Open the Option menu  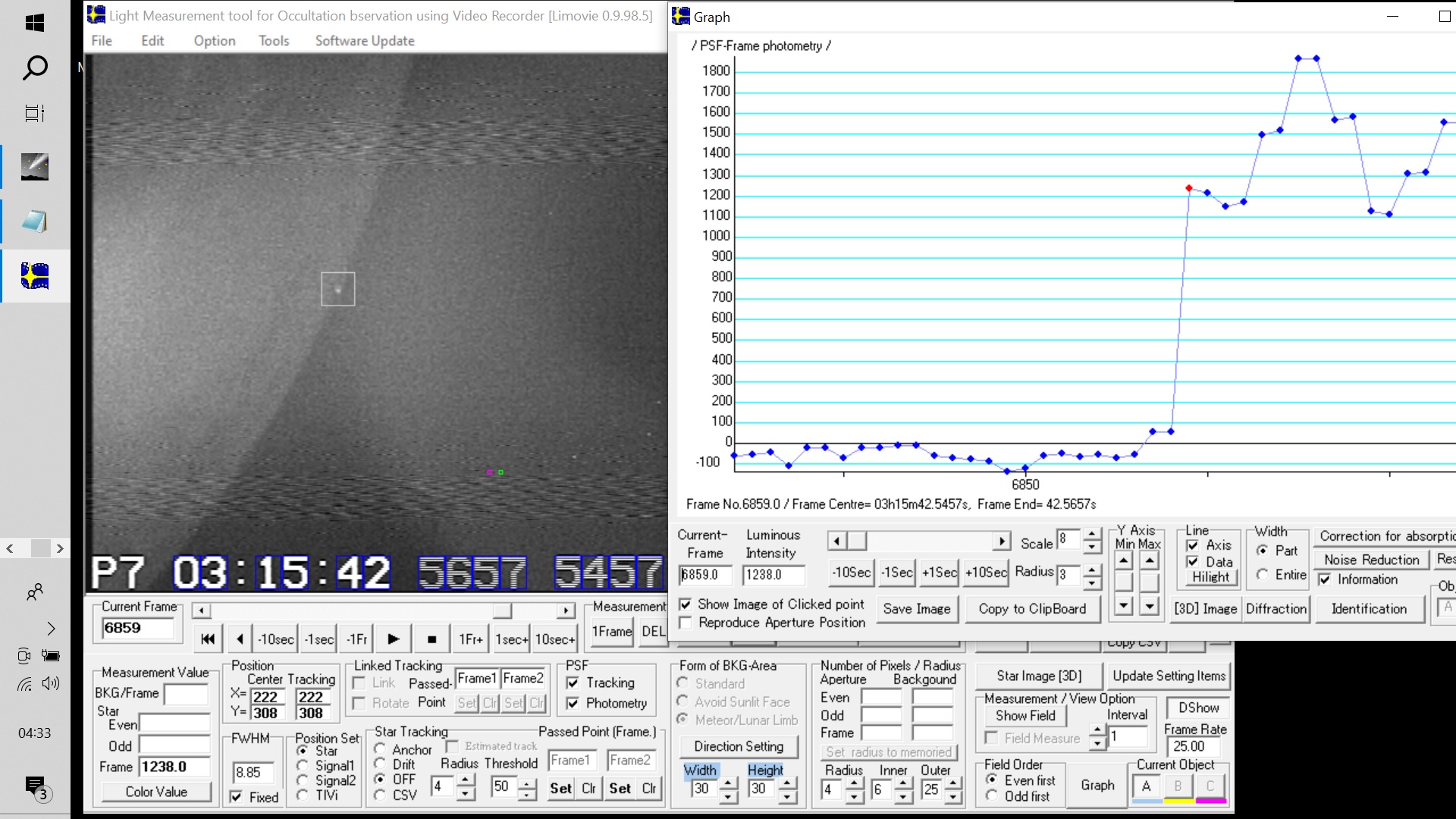215,41
